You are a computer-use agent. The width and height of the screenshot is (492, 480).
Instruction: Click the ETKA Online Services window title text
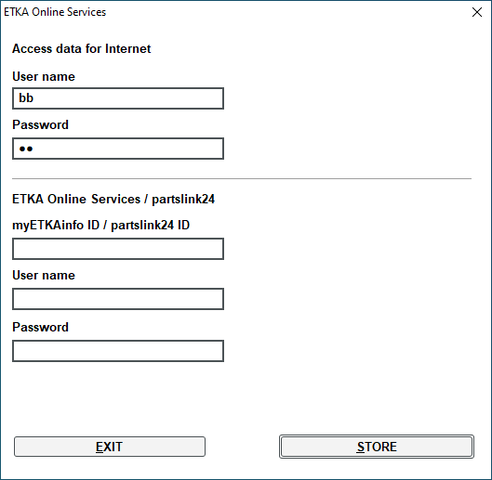pos(55,12)
